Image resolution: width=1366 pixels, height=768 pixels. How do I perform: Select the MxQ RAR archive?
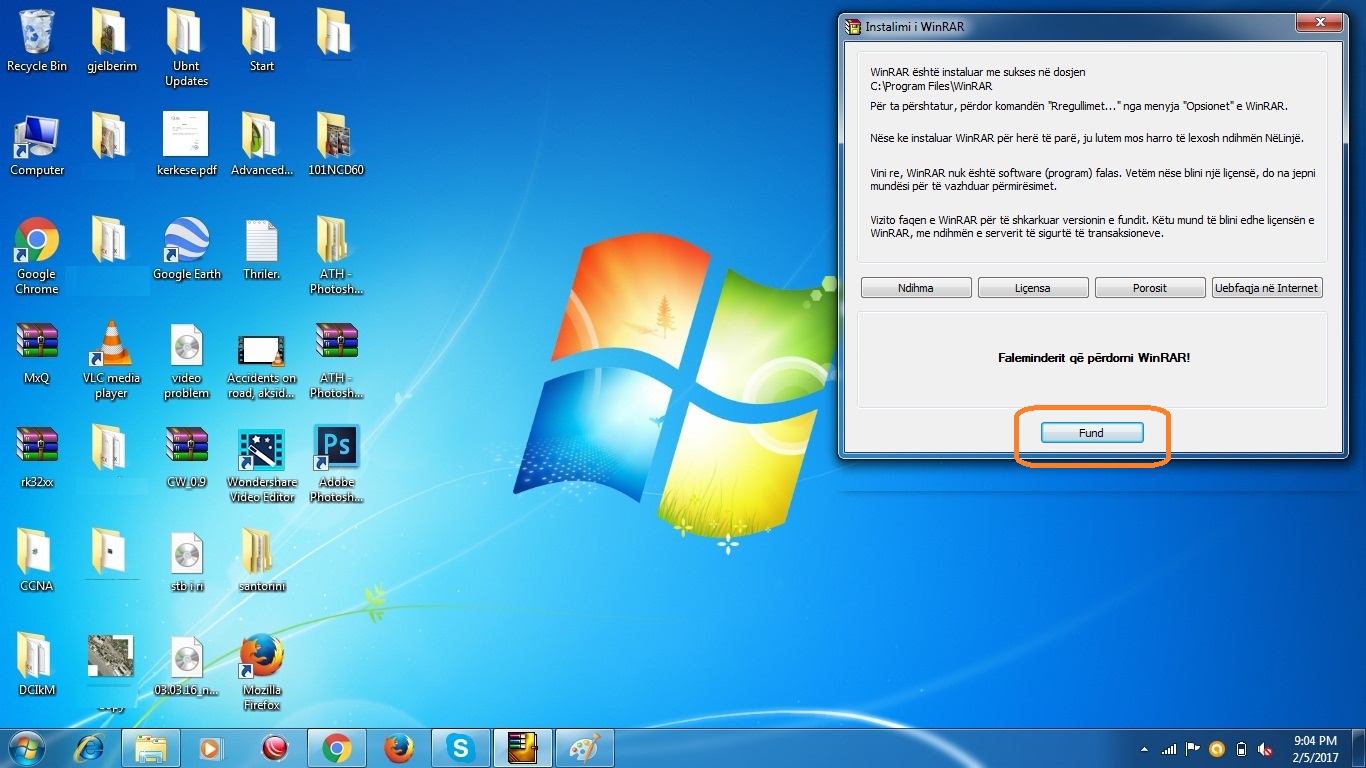(37, 353)
